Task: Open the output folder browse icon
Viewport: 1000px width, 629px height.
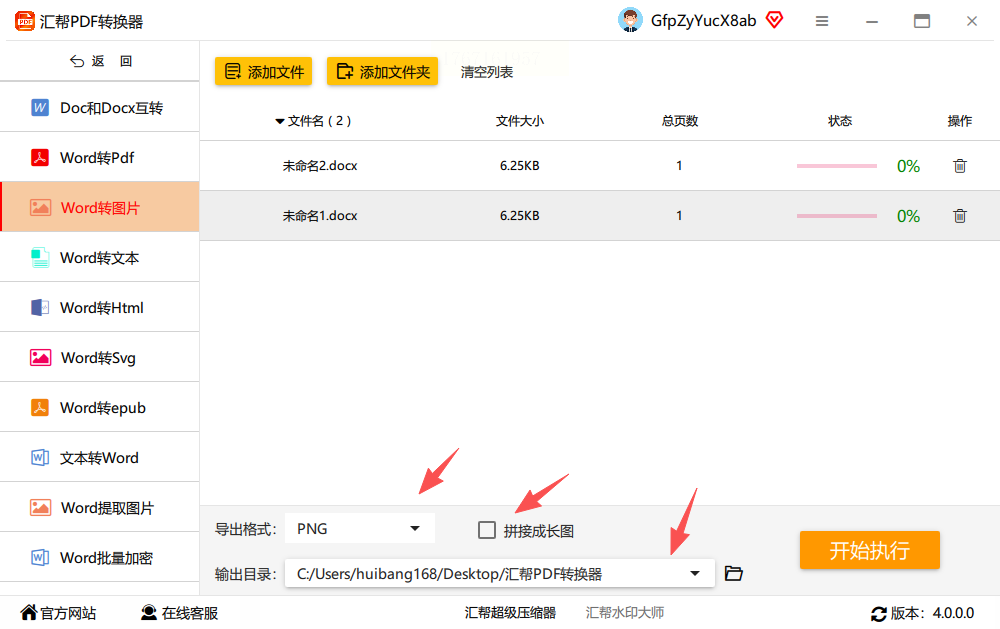Action: pyautogui.click(x=733, y=574)
